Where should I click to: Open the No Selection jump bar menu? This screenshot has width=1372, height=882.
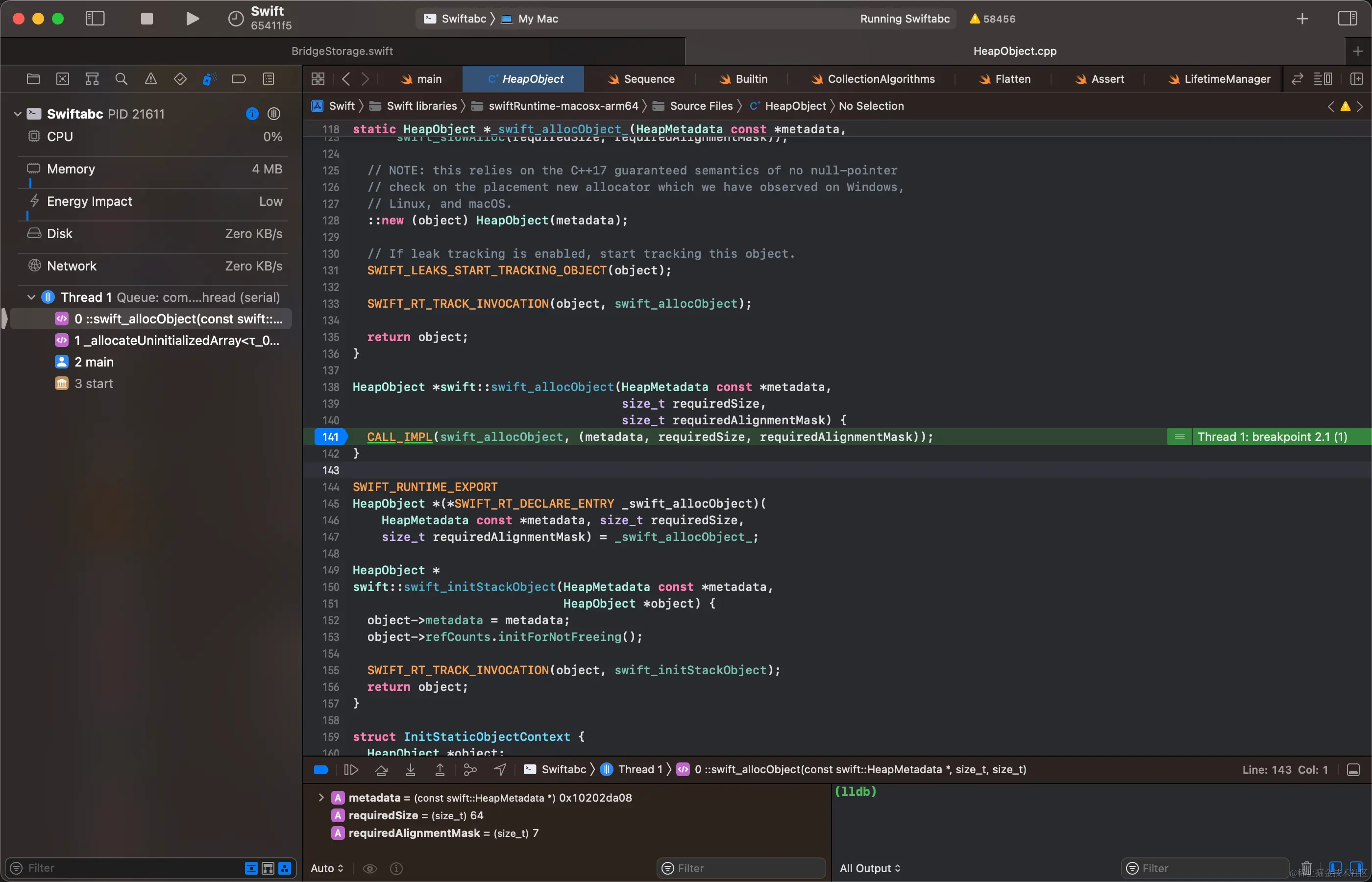tap(871, 106)
